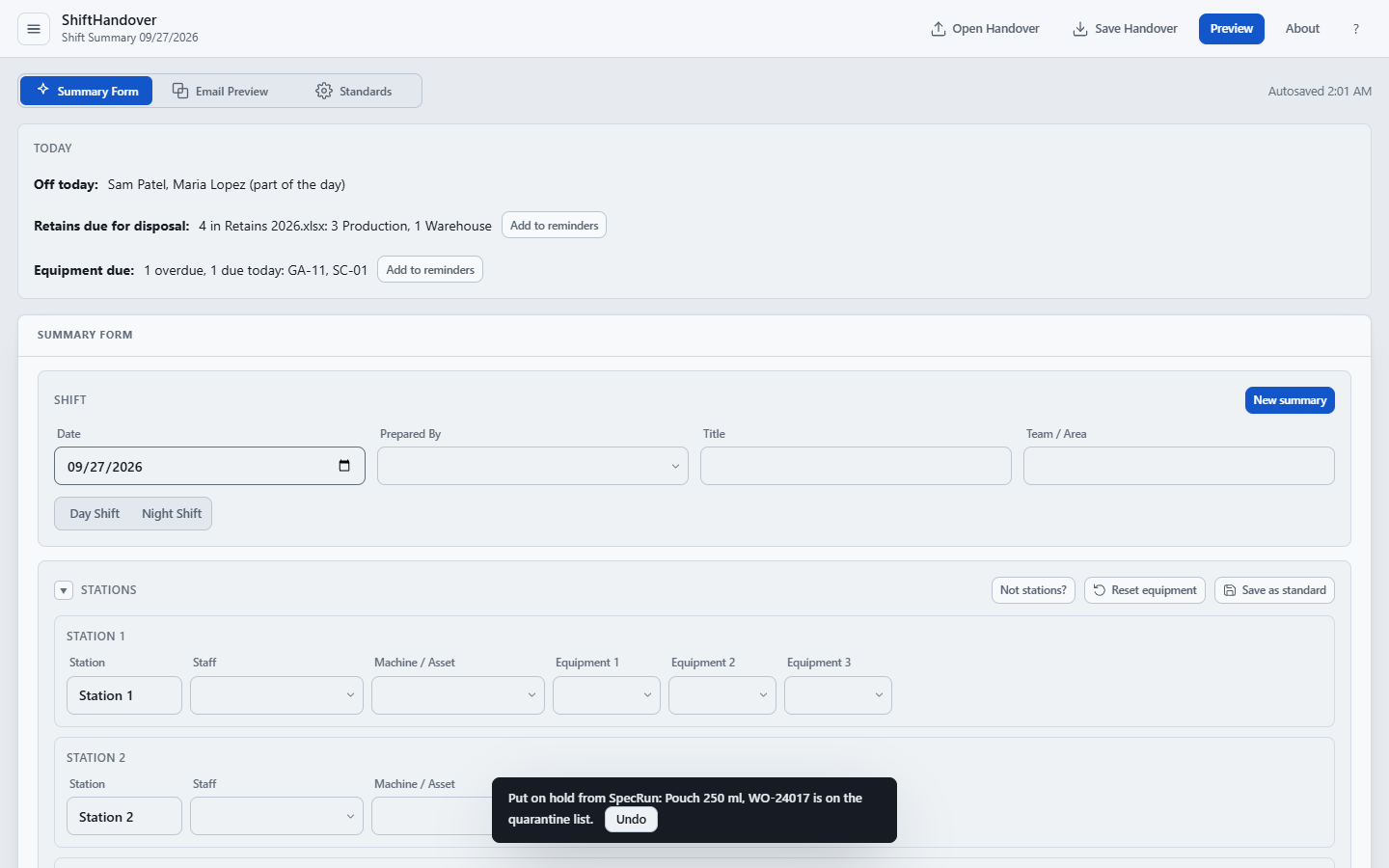1389x868 pixels.
Task: Switch to the Email Preview tab
Action: (x=221, y=91)
